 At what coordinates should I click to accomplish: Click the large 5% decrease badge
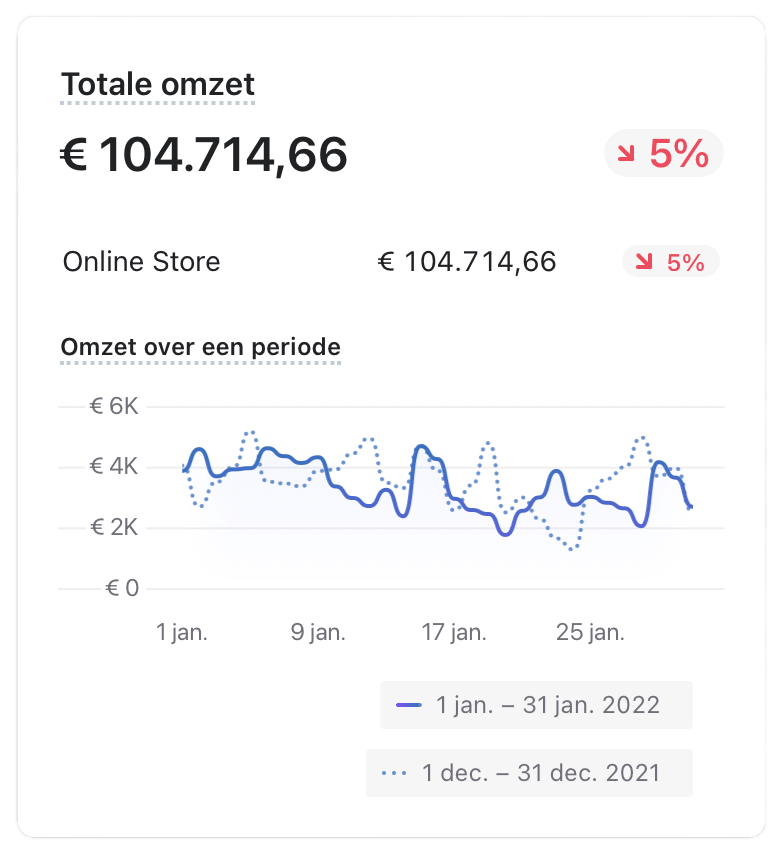tap(664, 153)
